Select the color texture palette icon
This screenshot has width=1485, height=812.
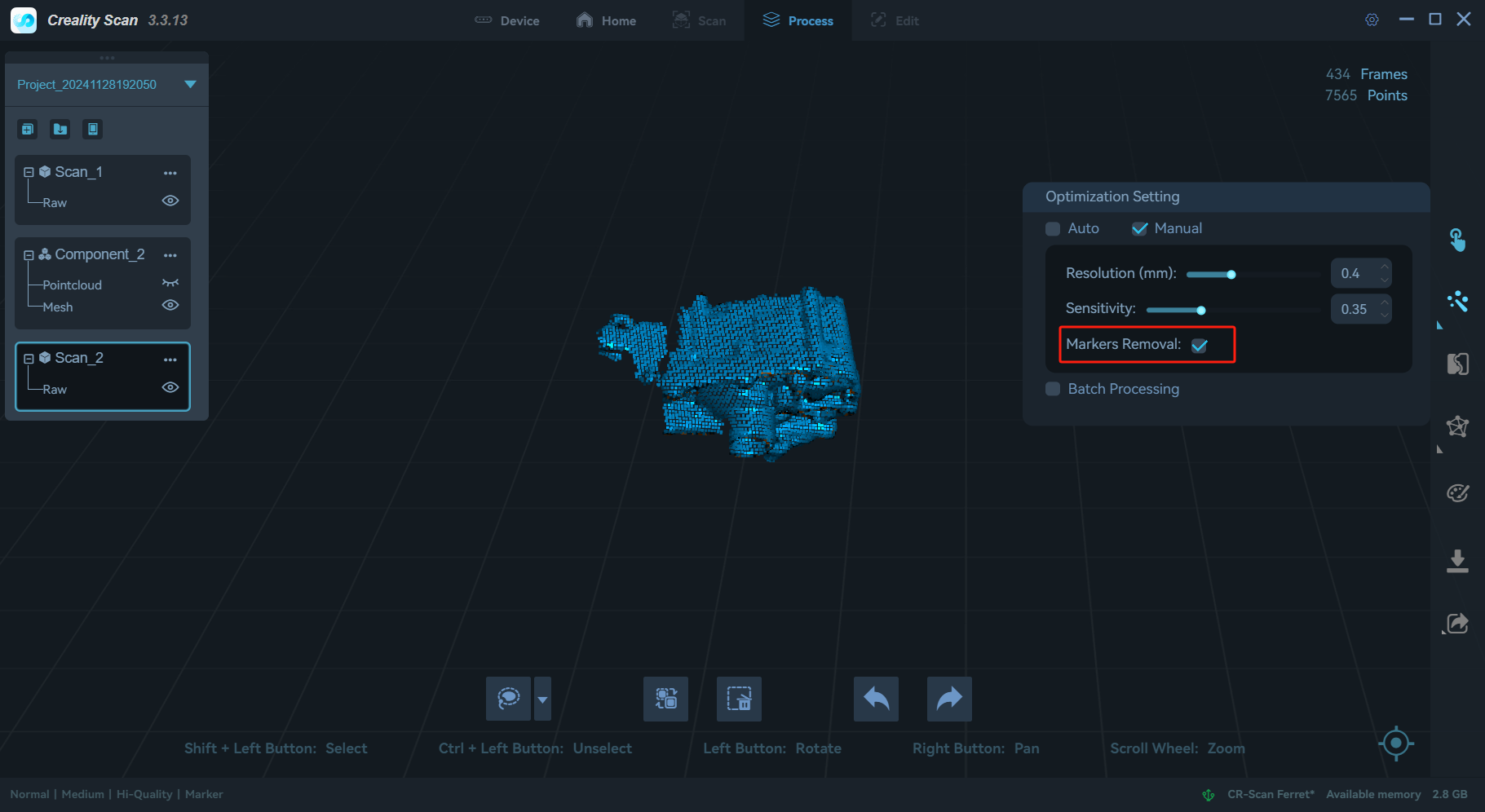1457,493
